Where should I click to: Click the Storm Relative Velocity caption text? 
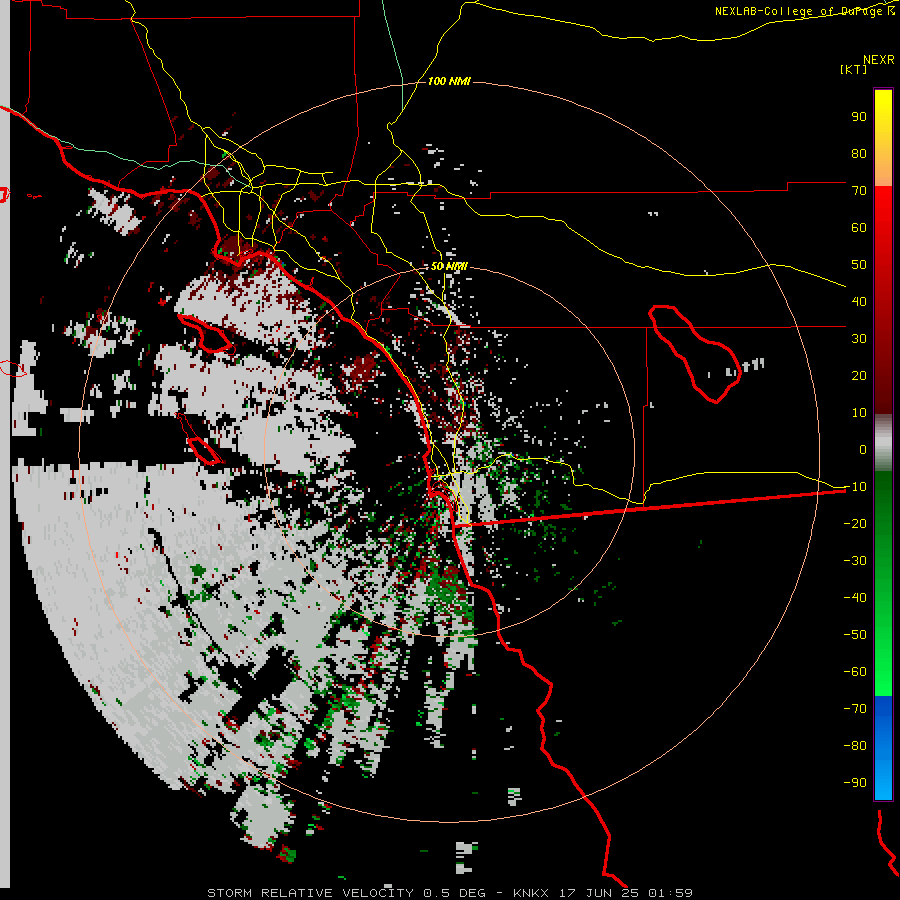pos(450,893)
